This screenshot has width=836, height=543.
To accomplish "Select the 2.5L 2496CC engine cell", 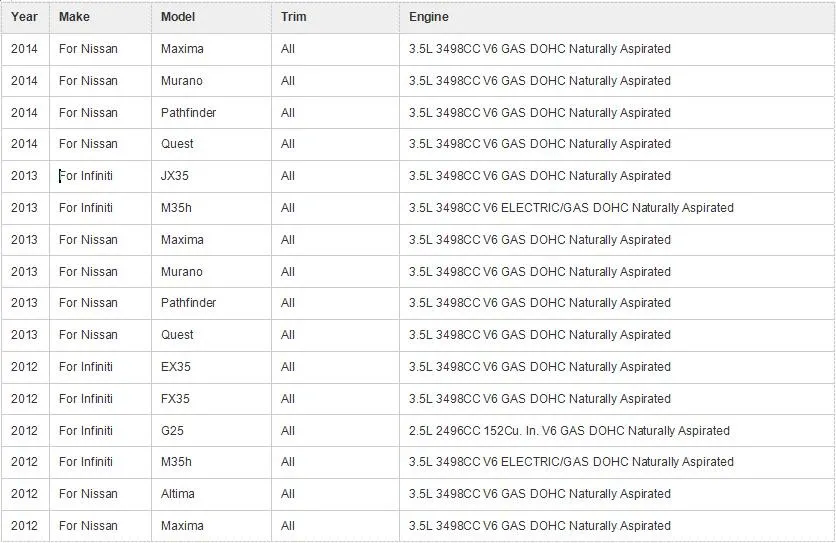I will 617,431.
